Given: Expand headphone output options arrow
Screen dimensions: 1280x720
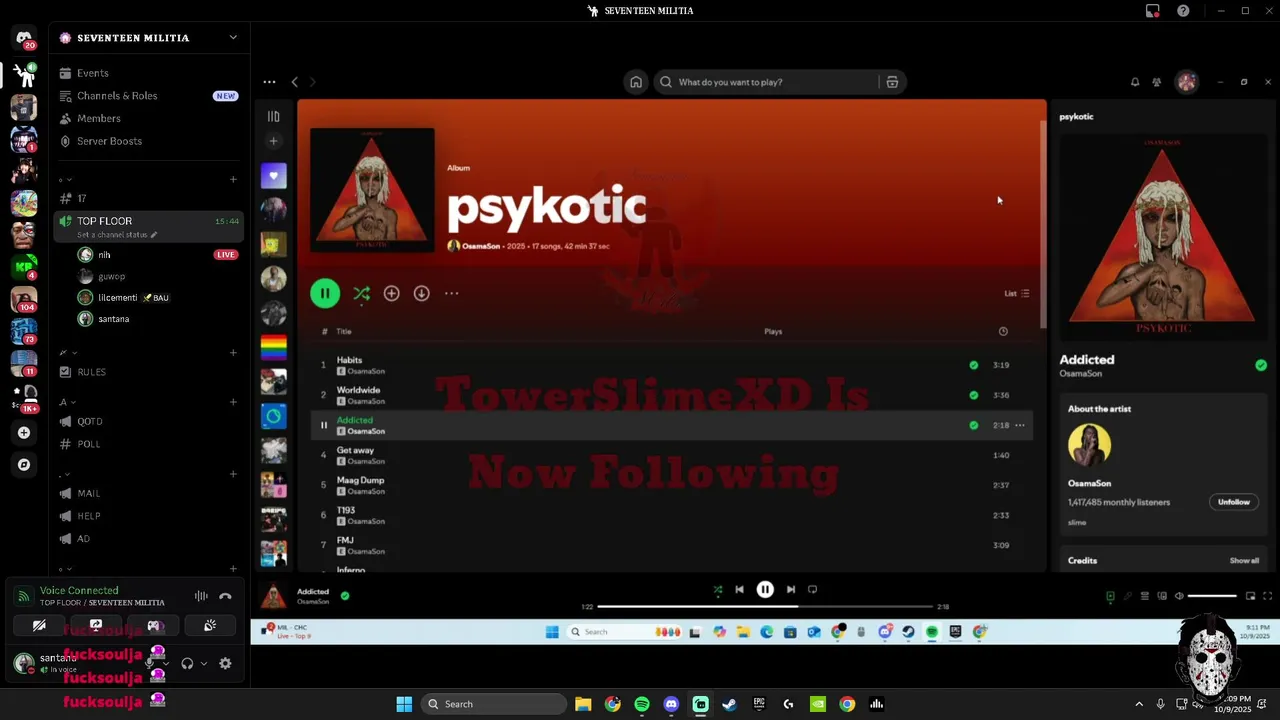Looking at the screenshot, I should [204, 663].
